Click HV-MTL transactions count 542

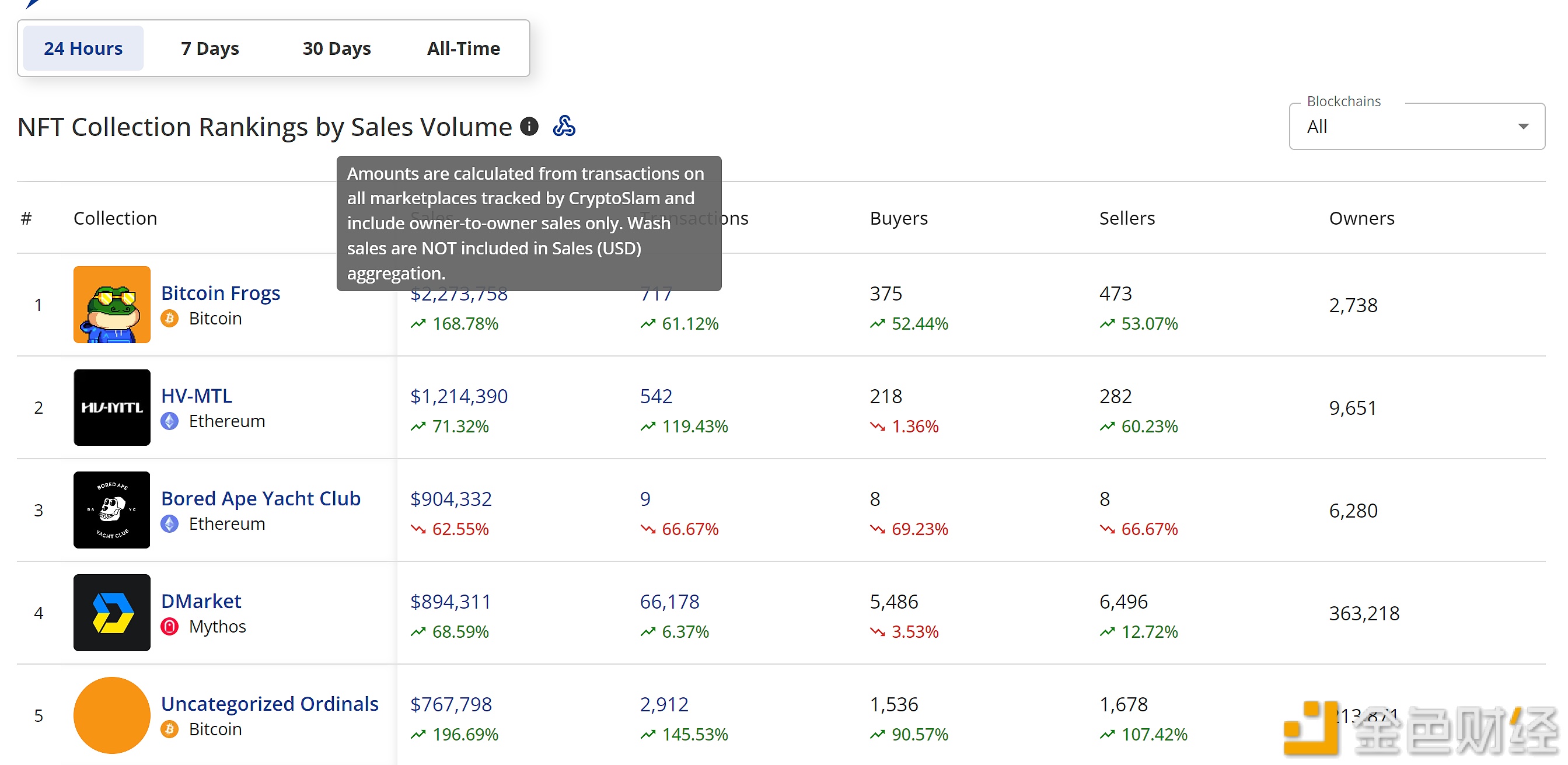(656, 396)
